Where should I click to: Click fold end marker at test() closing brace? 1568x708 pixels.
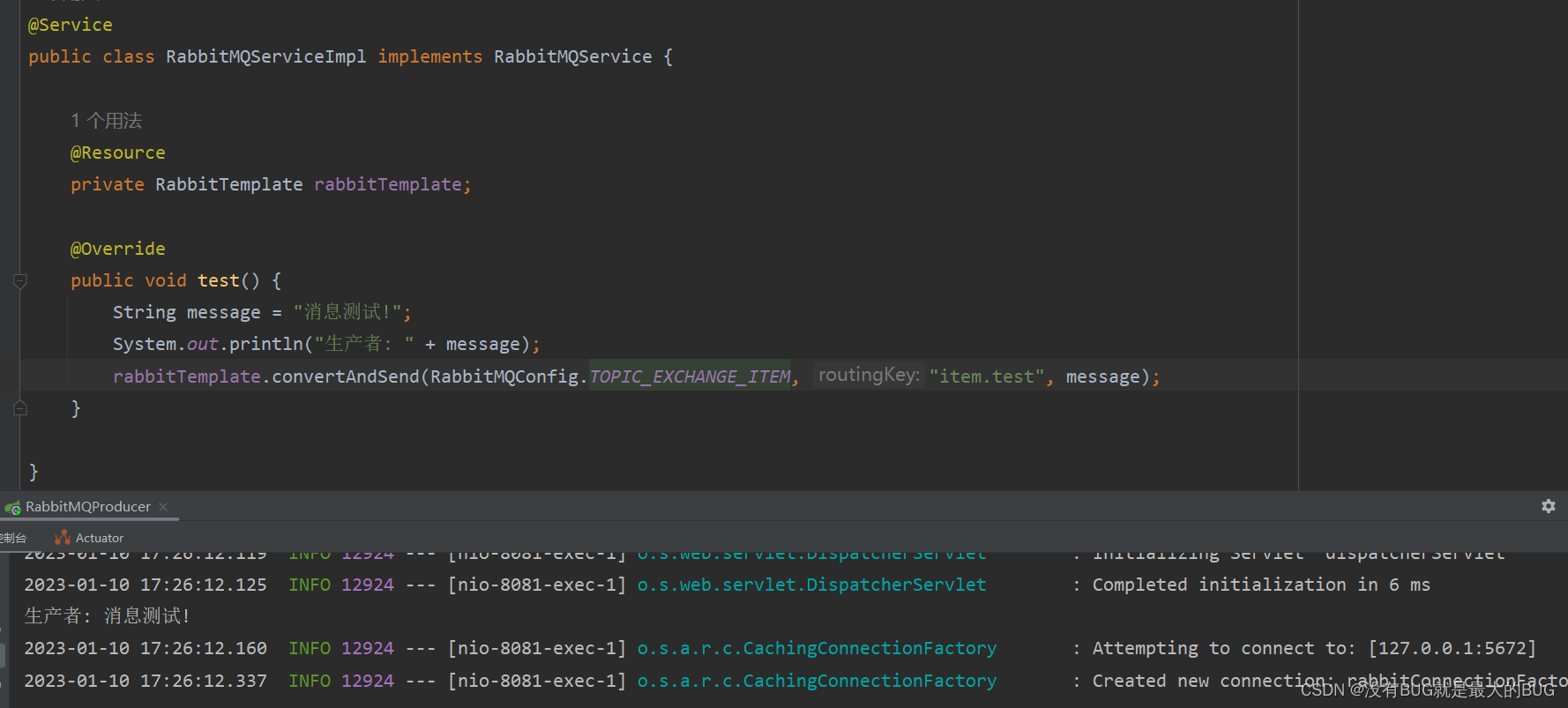pos(20,408)
